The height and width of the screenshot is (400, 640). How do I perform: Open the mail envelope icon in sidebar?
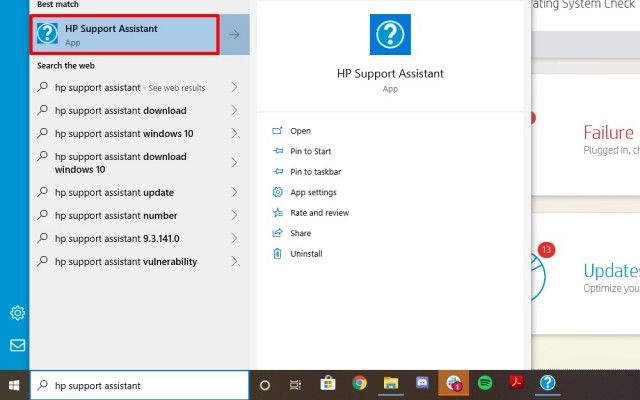tap(17, 345)
